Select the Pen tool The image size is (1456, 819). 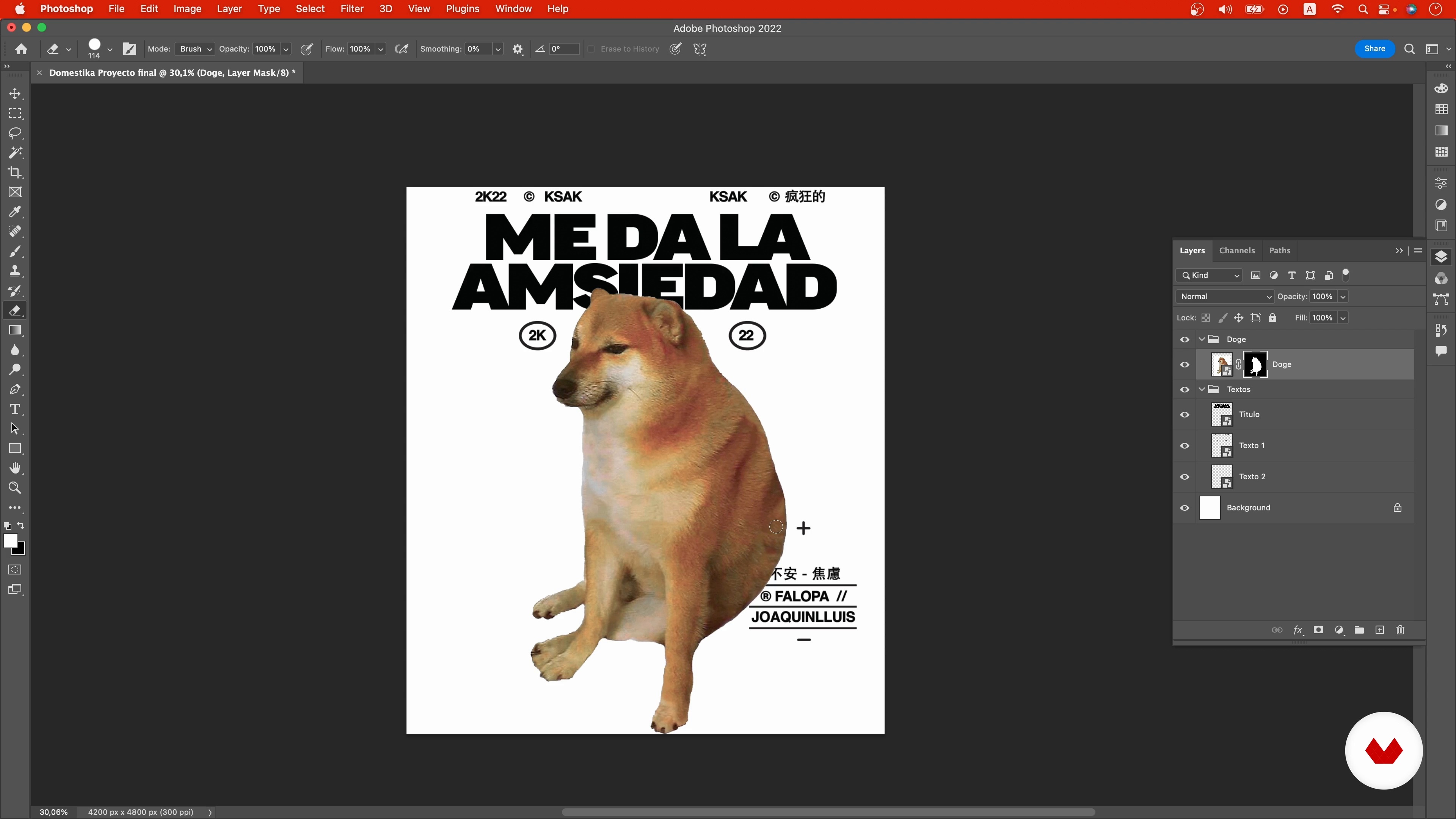(15, 389)
